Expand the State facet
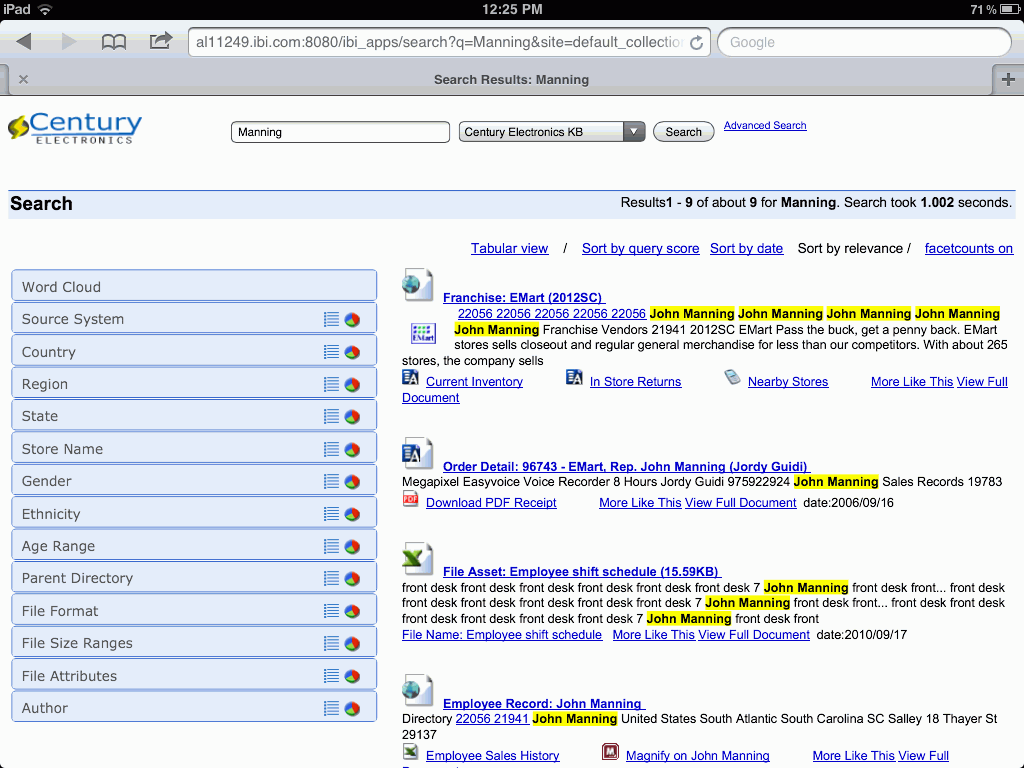Image resolution: width=1024 pixels, height=768 pixels. coord(194,416)
